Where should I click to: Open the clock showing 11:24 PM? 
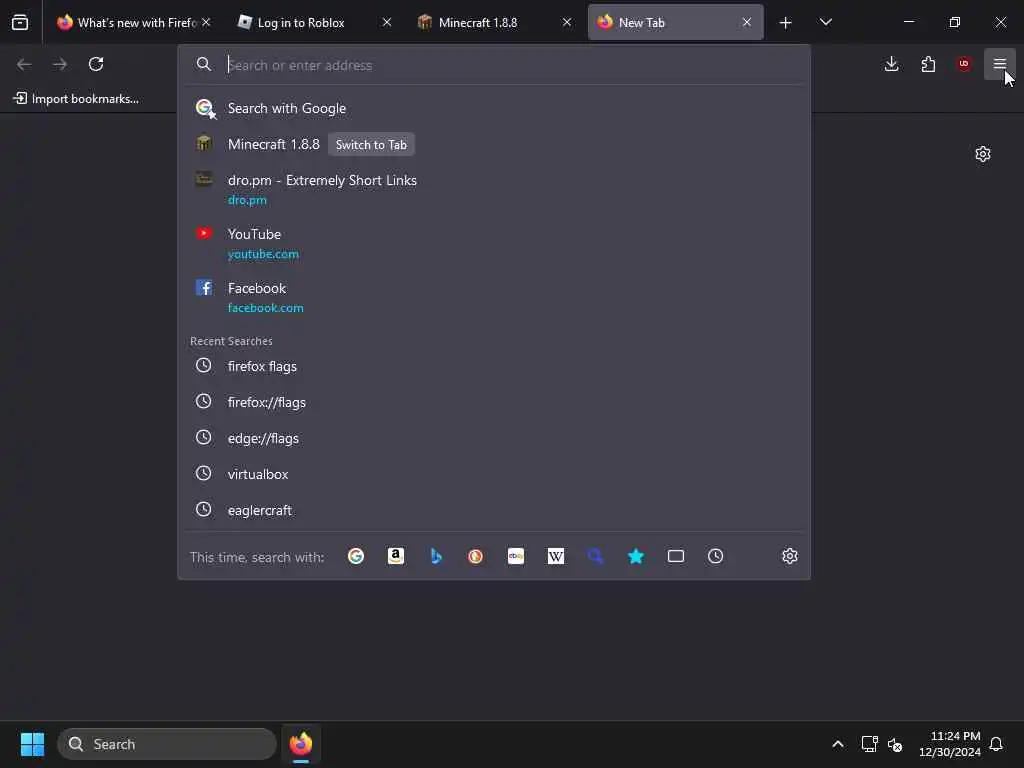pyautogui.click(x=950, y=744)
